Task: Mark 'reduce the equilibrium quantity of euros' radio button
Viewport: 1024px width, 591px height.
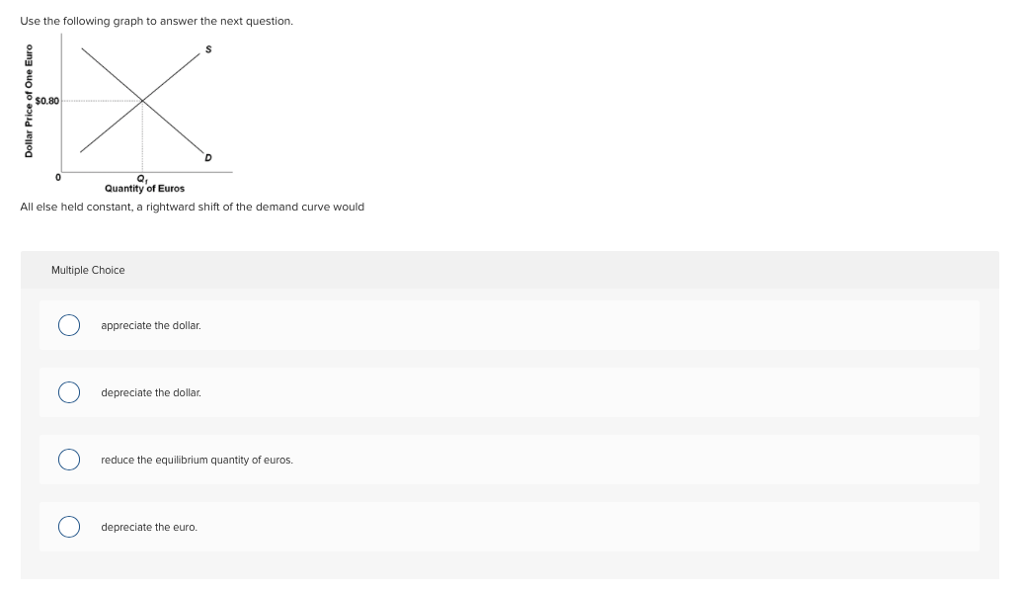Action: tap(69, 460)
